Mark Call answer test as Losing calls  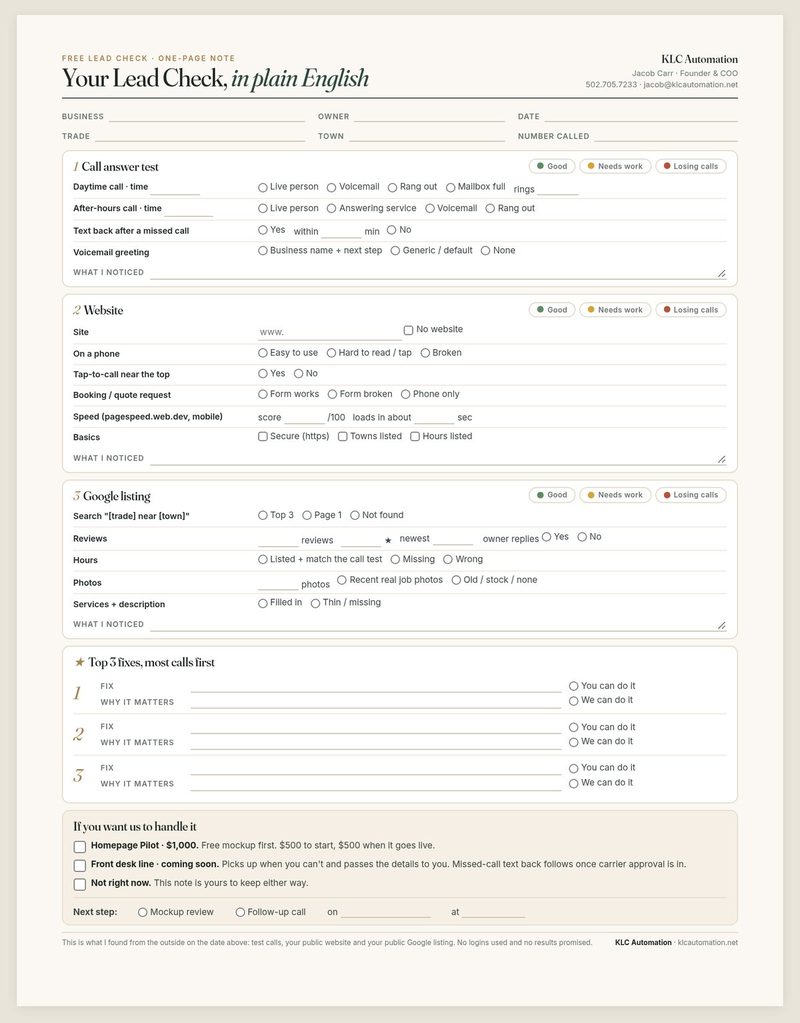[x=690, y=166]
